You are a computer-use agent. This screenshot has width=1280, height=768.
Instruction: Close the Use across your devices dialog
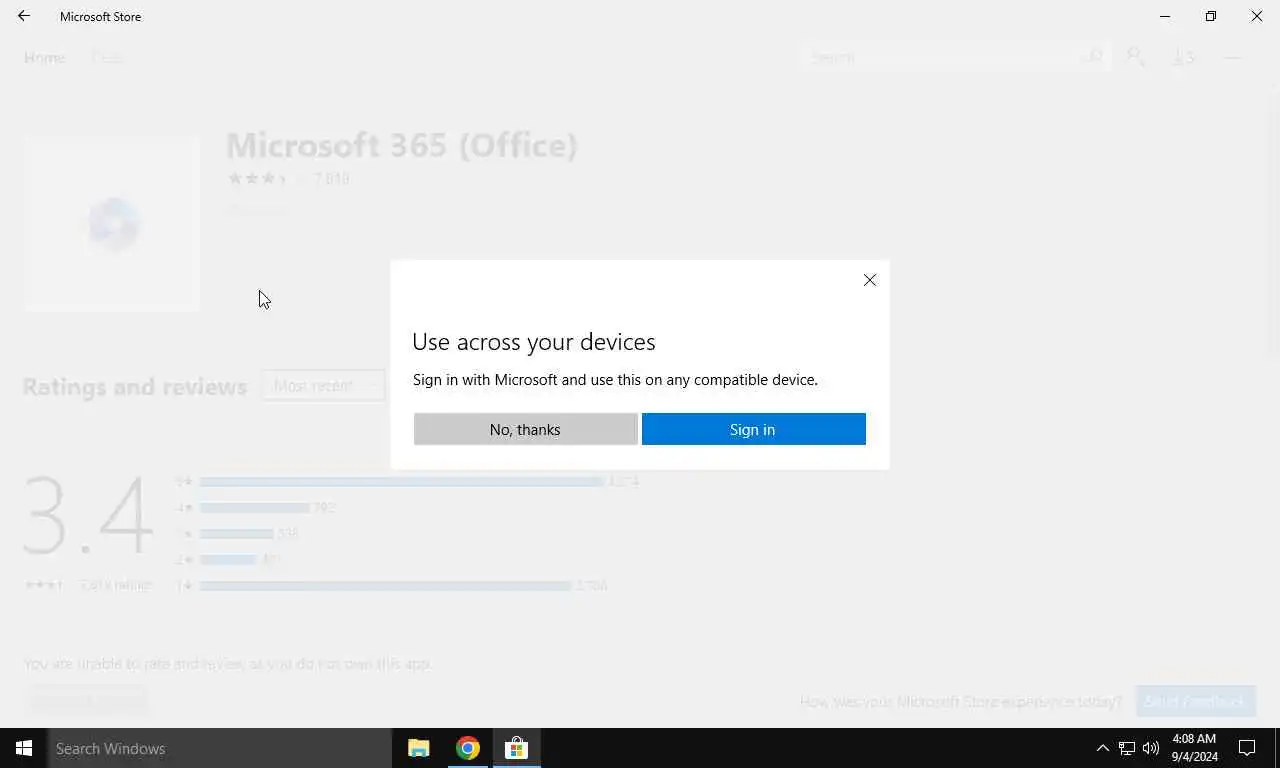(x=870, y=280)
